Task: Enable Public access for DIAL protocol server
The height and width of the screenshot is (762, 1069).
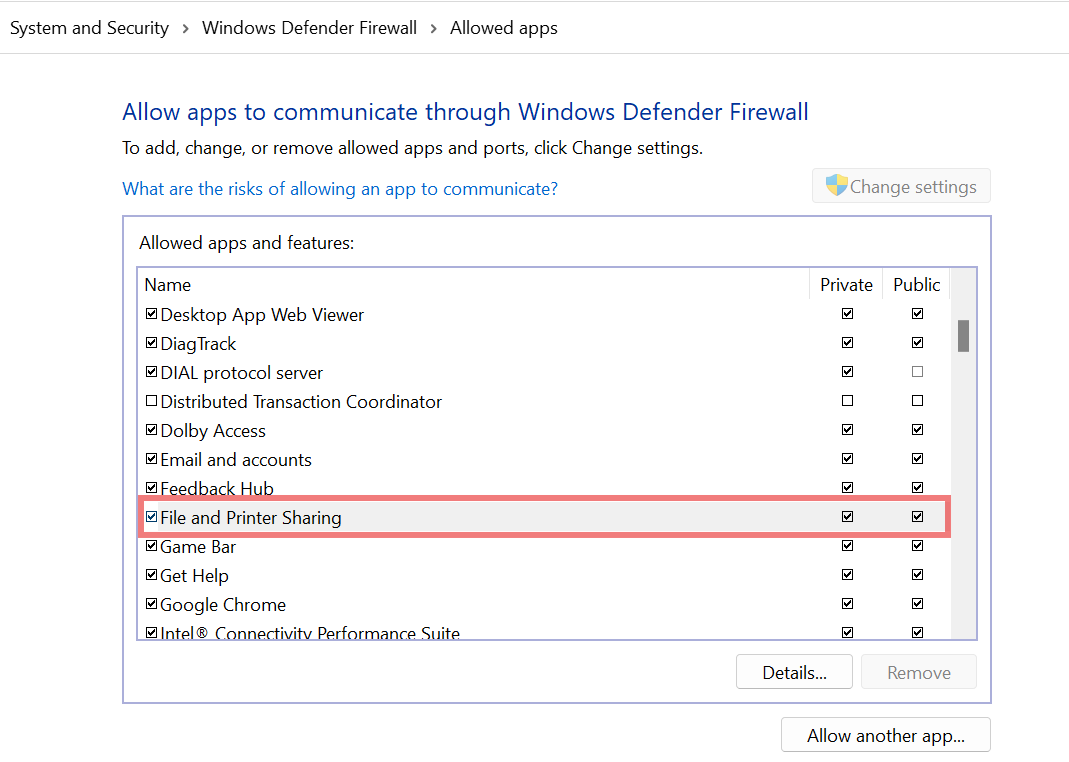Action: click(917, 371)
